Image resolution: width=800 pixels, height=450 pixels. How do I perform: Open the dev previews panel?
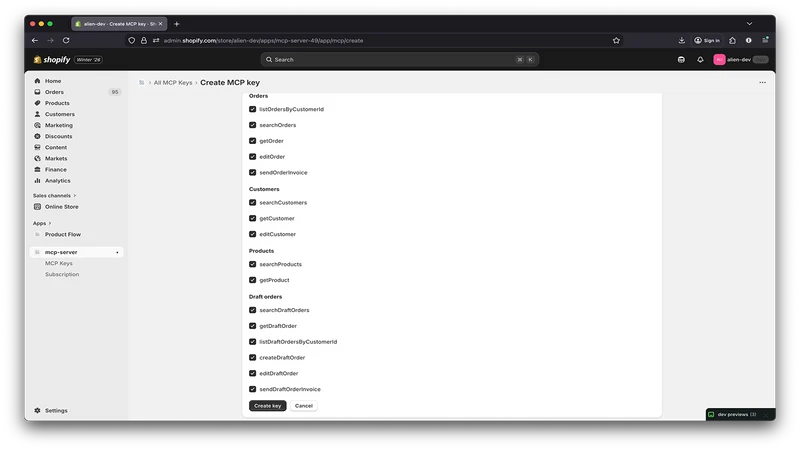pyautogui.click(x=735, y=414)
